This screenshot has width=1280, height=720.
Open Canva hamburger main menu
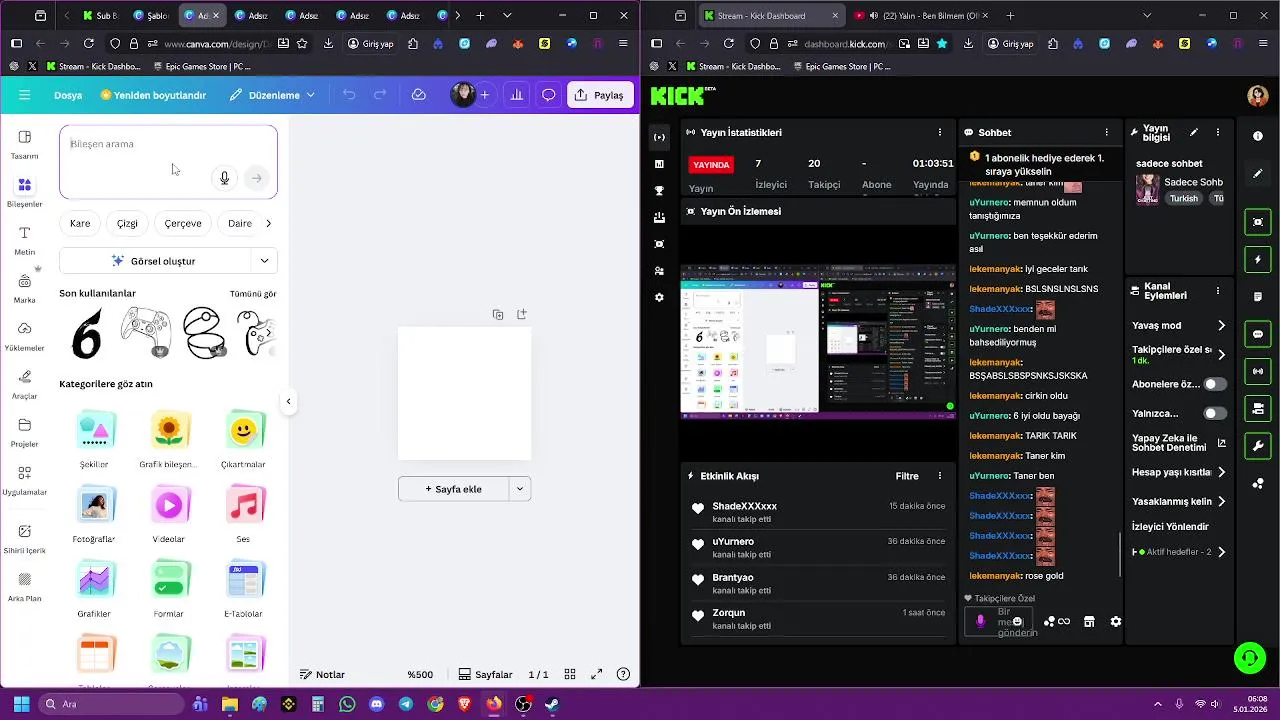[x=25, y=95]
